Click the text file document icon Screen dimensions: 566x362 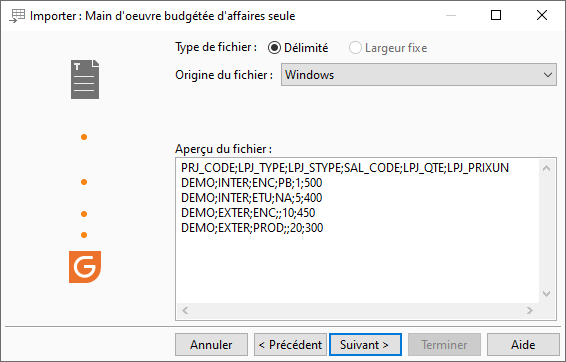(x=85, y=79)
